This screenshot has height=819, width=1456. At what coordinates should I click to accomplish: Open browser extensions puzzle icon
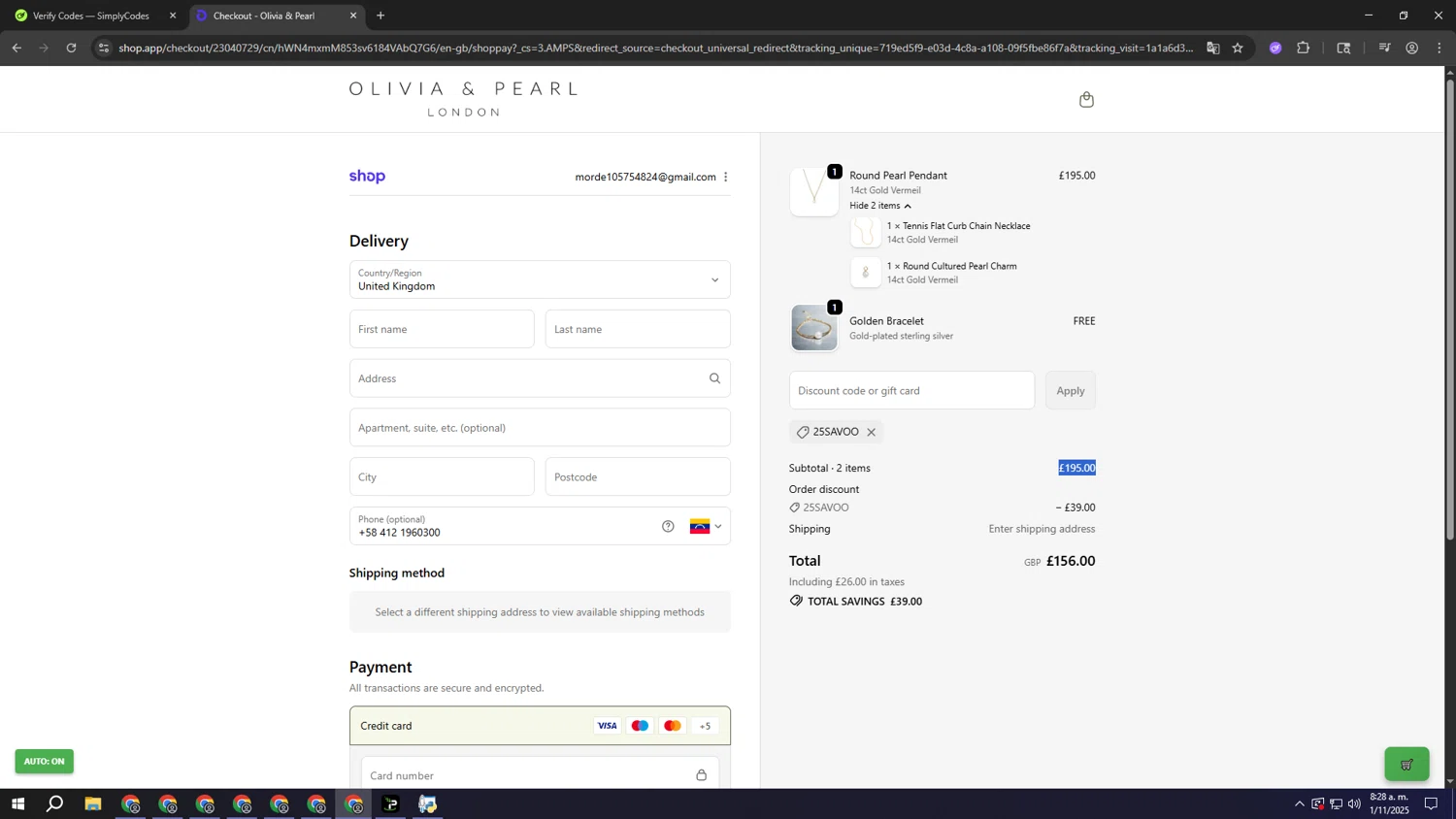1304,48
